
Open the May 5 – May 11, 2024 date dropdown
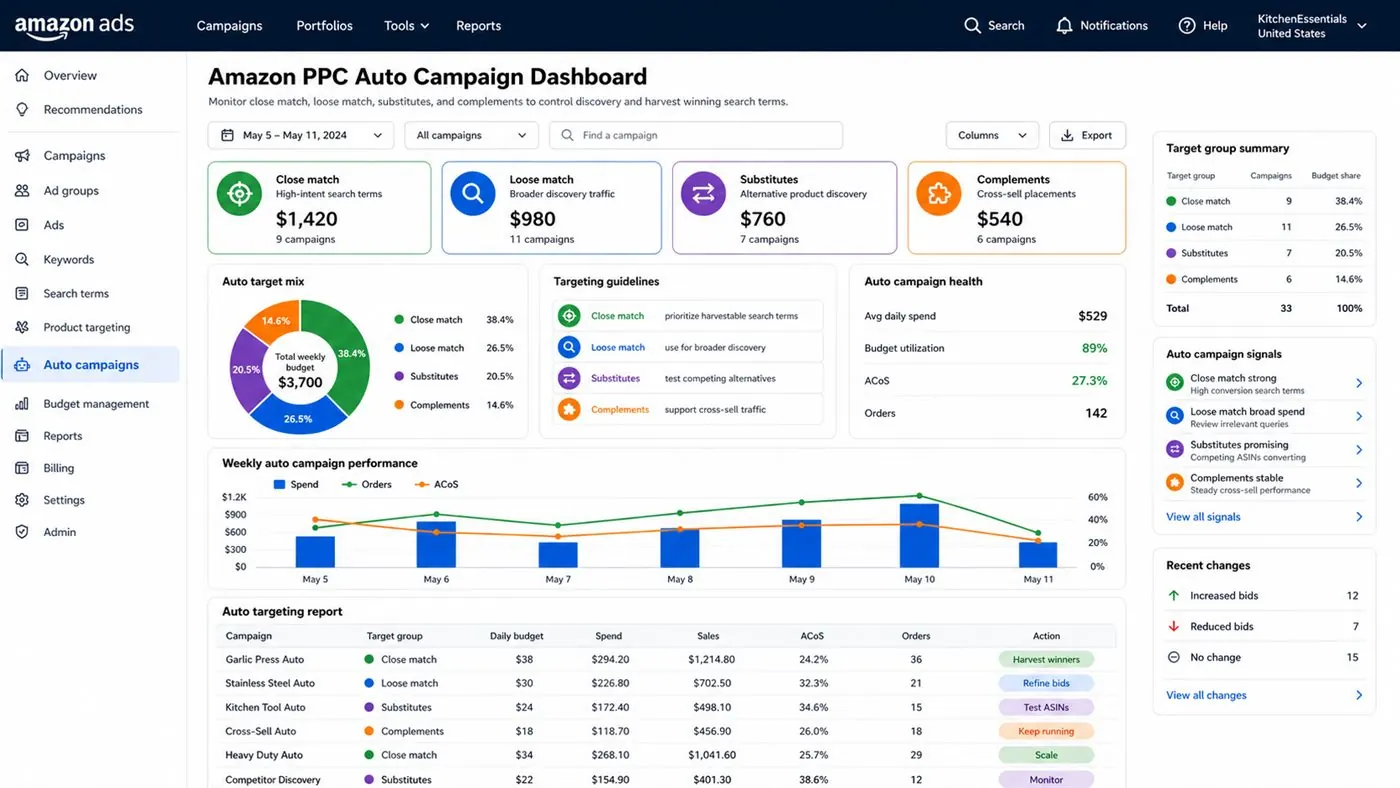coord(301,135)
